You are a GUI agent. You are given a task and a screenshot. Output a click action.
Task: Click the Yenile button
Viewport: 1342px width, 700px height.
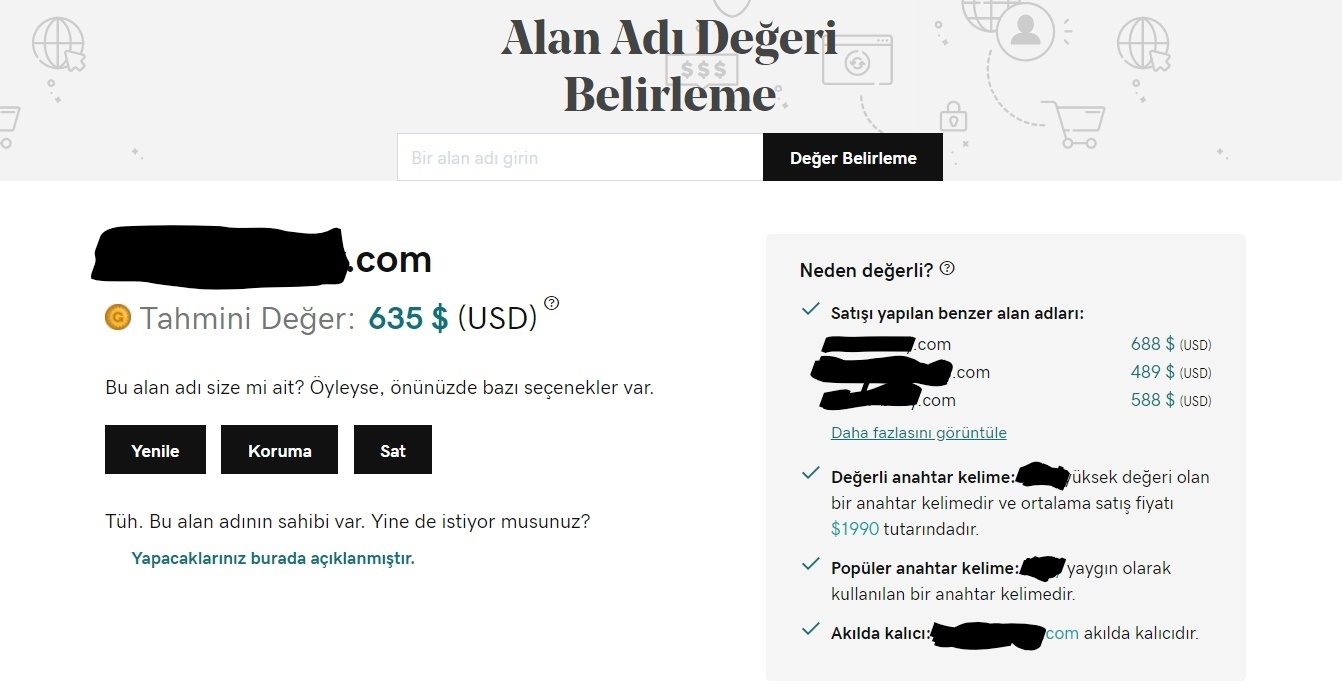pyautogui.click(x=155, y=450)
